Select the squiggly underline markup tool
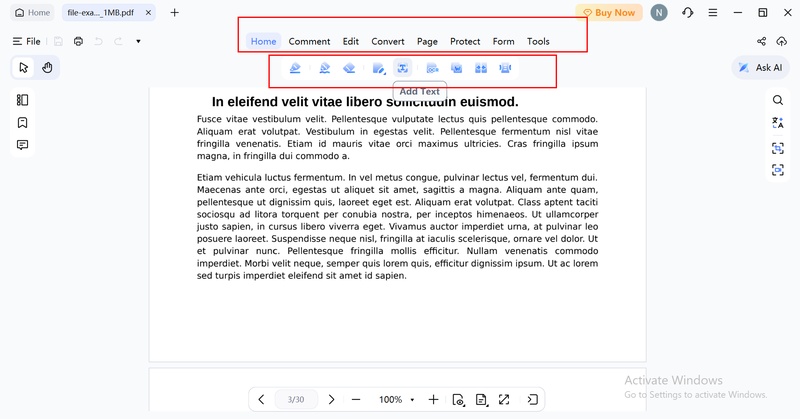The width and height of the screenshot is (800, 419). pos(324,68)
